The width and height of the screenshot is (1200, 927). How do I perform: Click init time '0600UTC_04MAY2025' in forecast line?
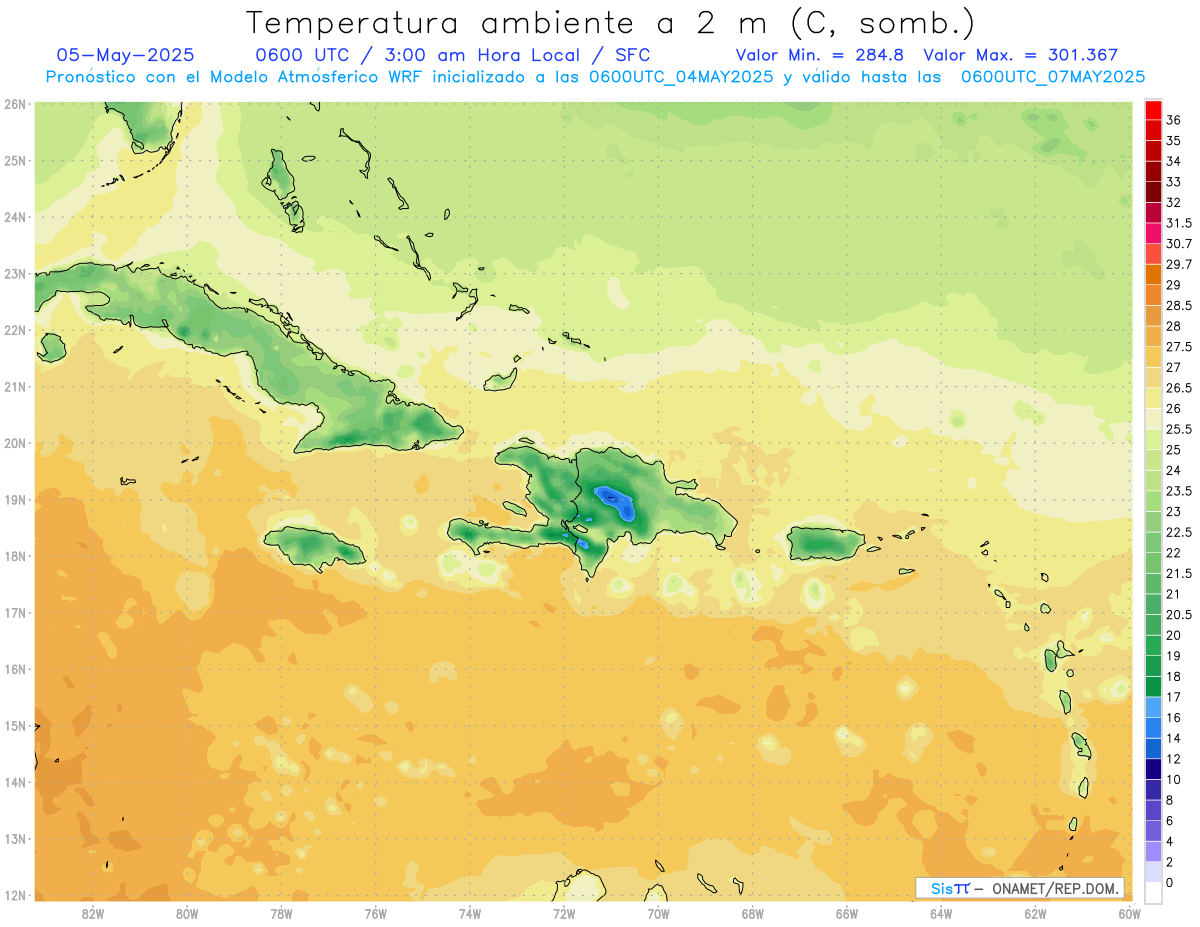click(681, 77)
